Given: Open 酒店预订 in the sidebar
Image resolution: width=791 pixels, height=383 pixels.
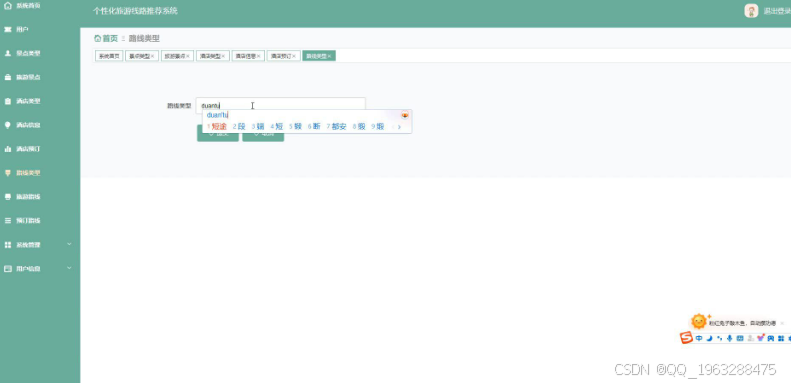Looking at the screenshot, I should 28,149.
